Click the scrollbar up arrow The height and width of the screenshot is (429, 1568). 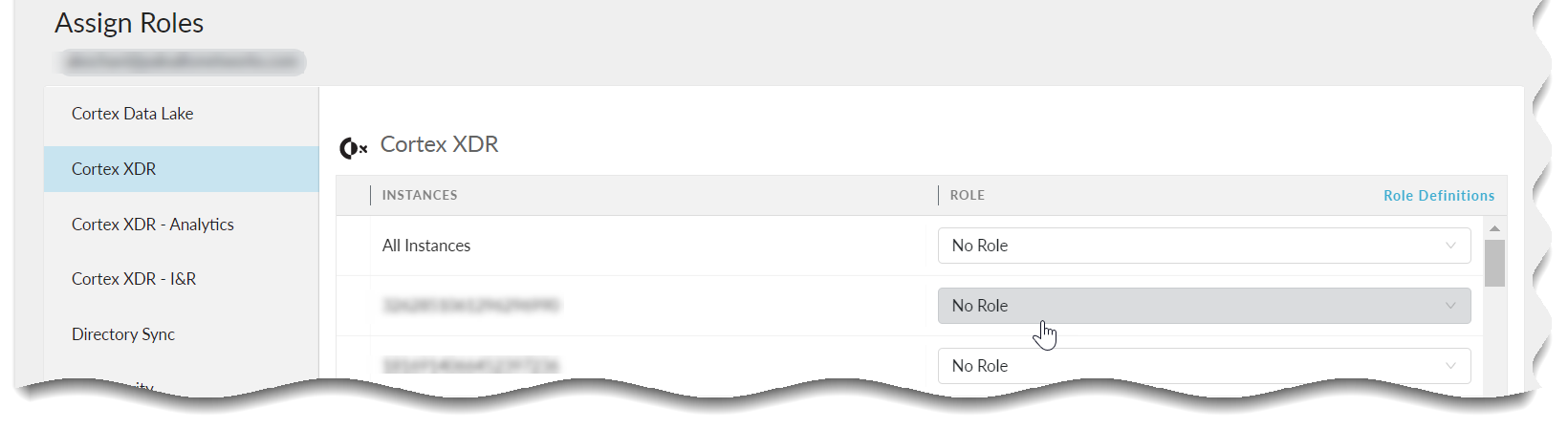[x=1494, y=228]
